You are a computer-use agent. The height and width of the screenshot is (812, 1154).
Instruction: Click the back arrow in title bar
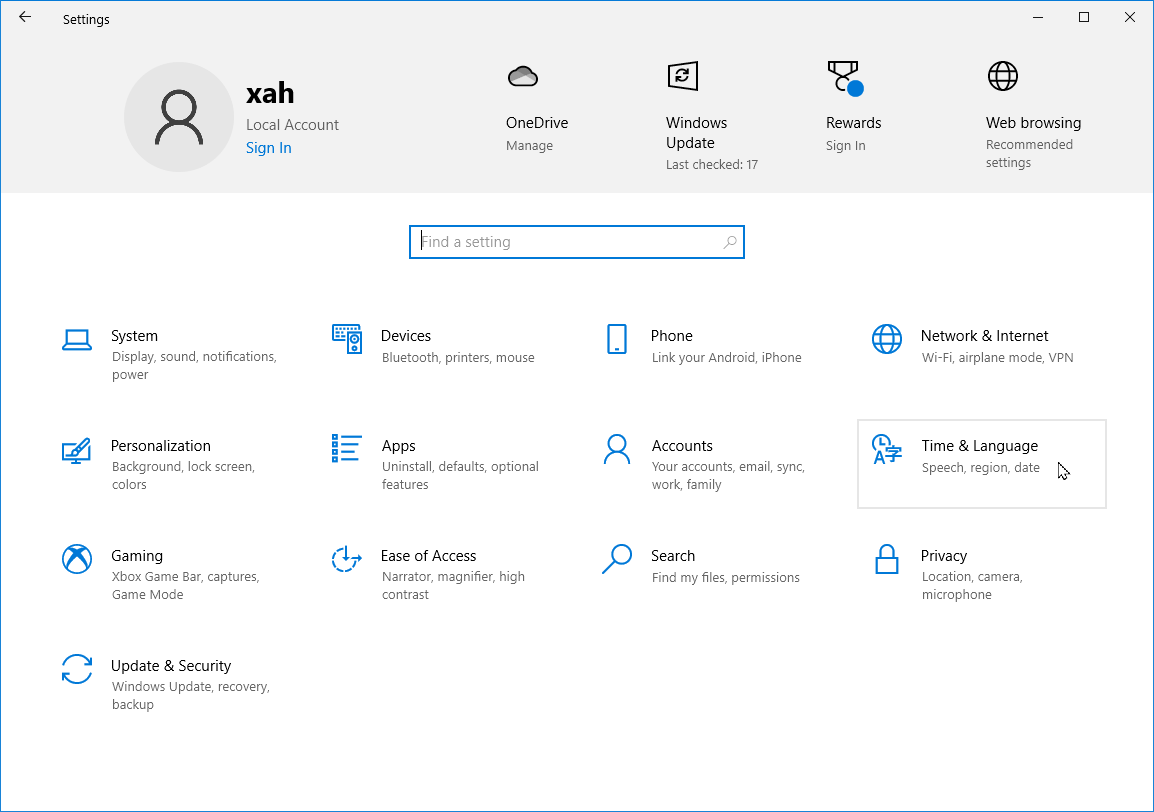pos(25,17)
